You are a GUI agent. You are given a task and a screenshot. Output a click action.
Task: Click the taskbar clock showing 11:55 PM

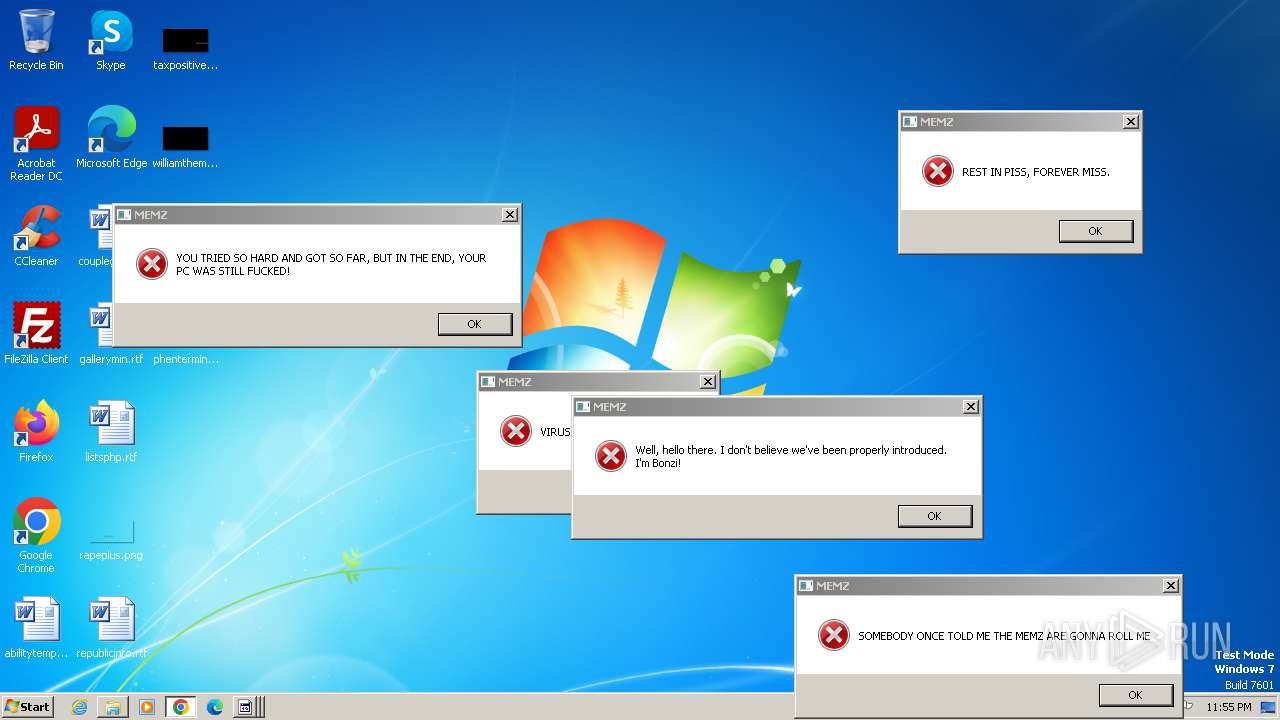(1228, 707)
